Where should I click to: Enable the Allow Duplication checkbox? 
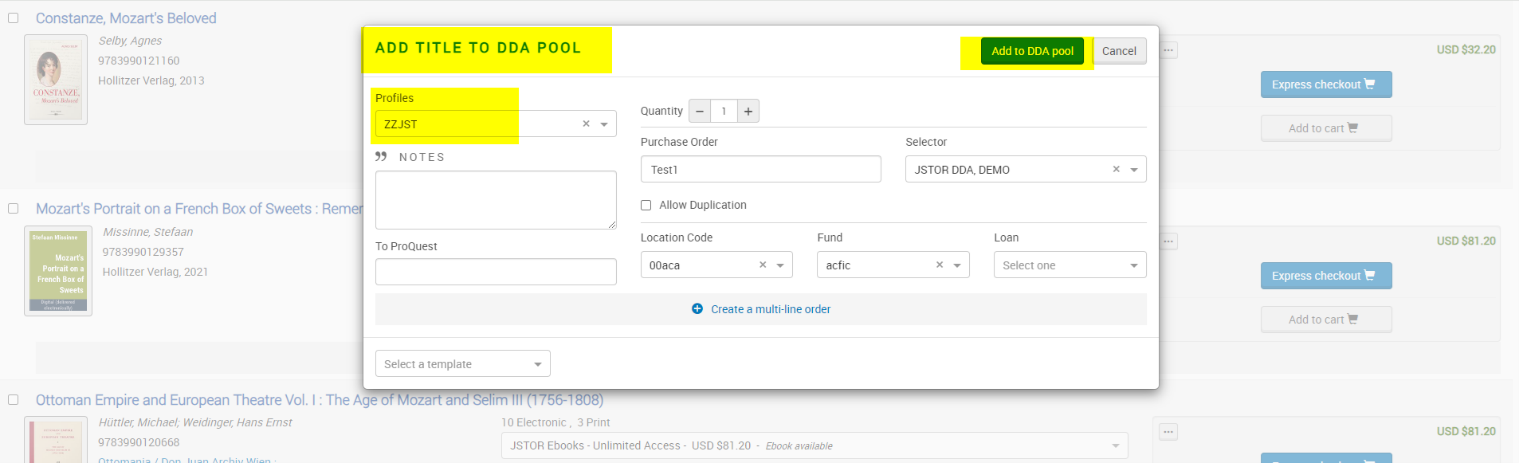click(x=646, y=205)
